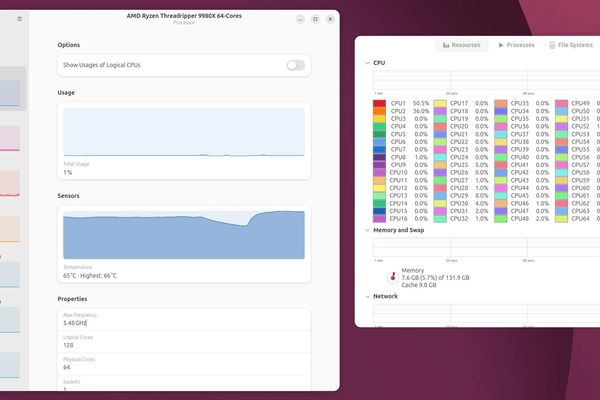Open the CPU48 color swatch
The width and height of the screenshot is (600, 400).
click(501, 219)
